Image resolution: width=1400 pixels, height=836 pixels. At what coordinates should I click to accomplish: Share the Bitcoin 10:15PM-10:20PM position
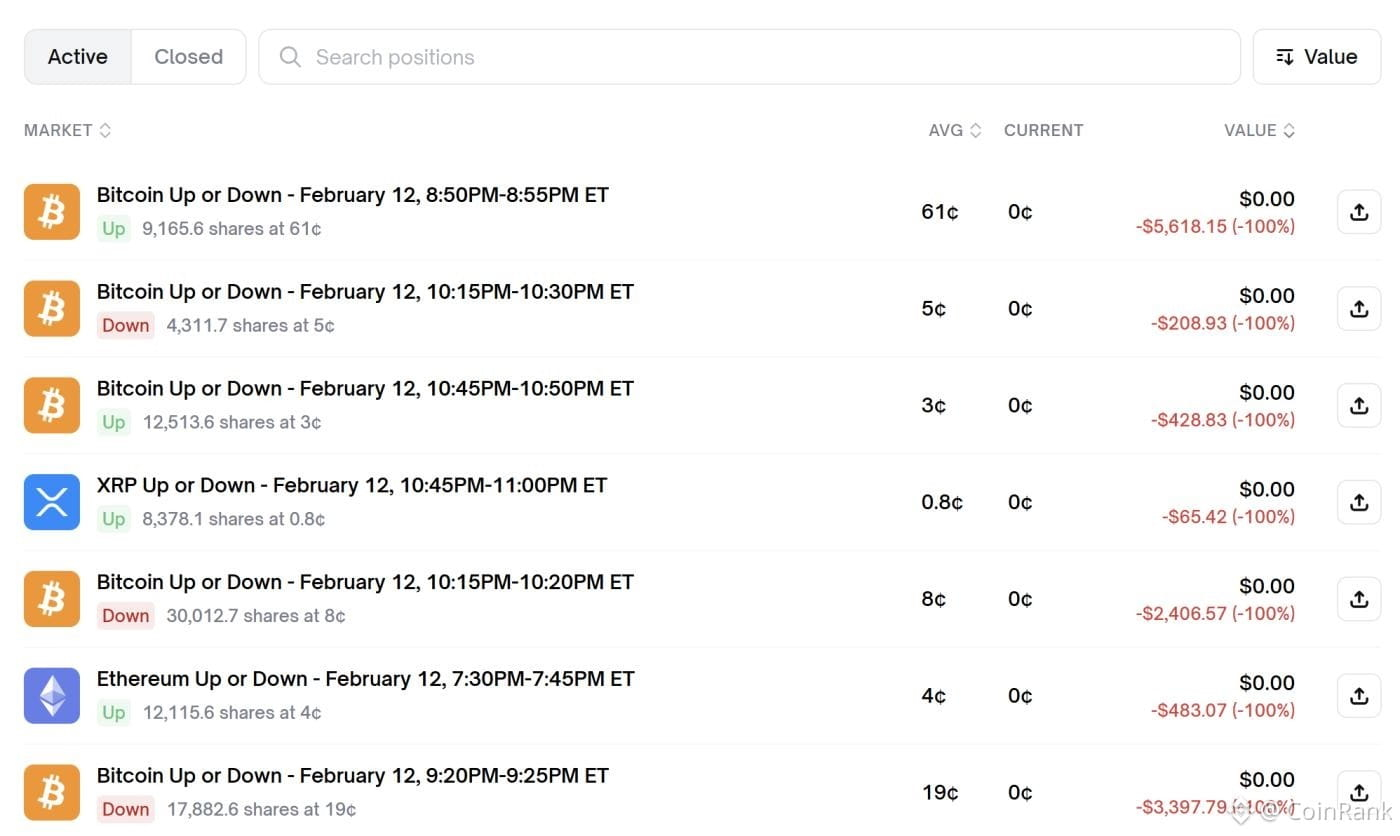[1358, 599]
